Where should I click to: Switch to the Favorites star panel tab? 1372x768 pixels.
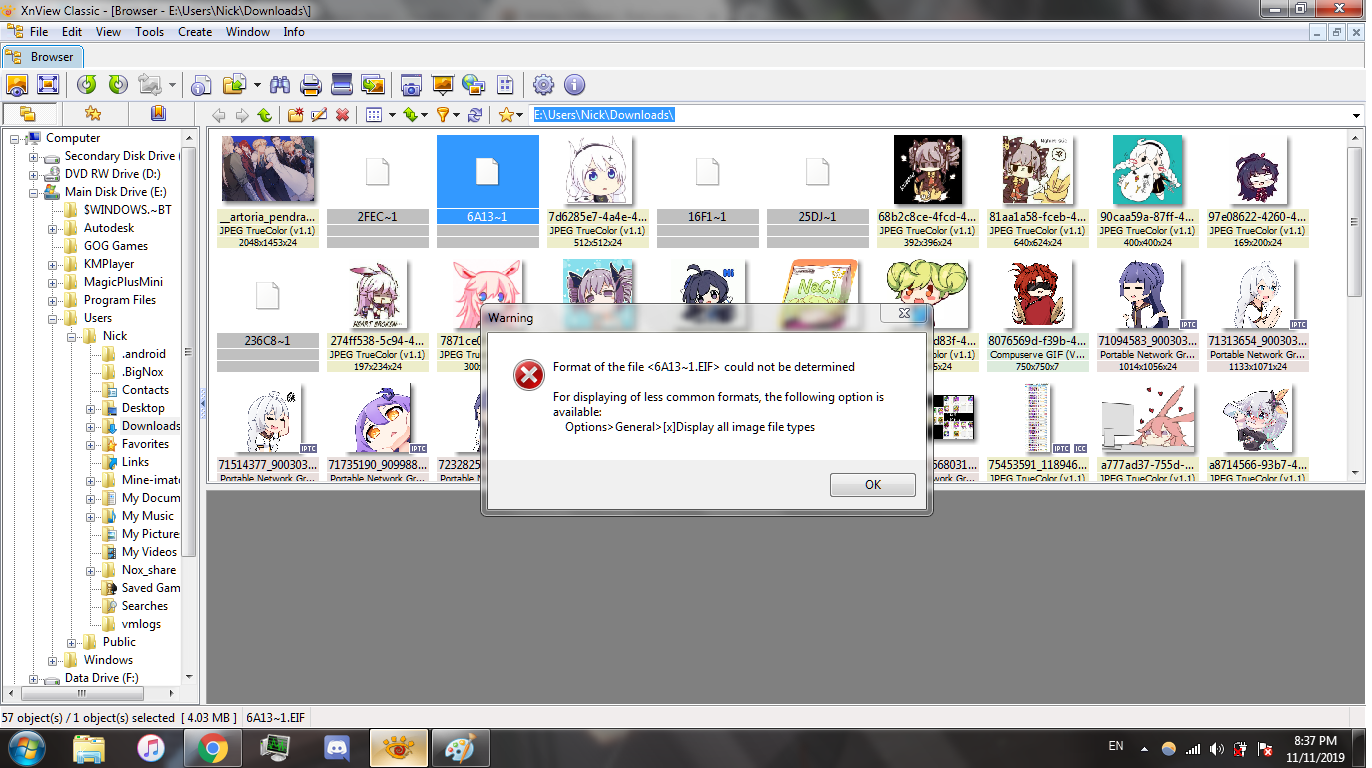(x=93, y=114)
